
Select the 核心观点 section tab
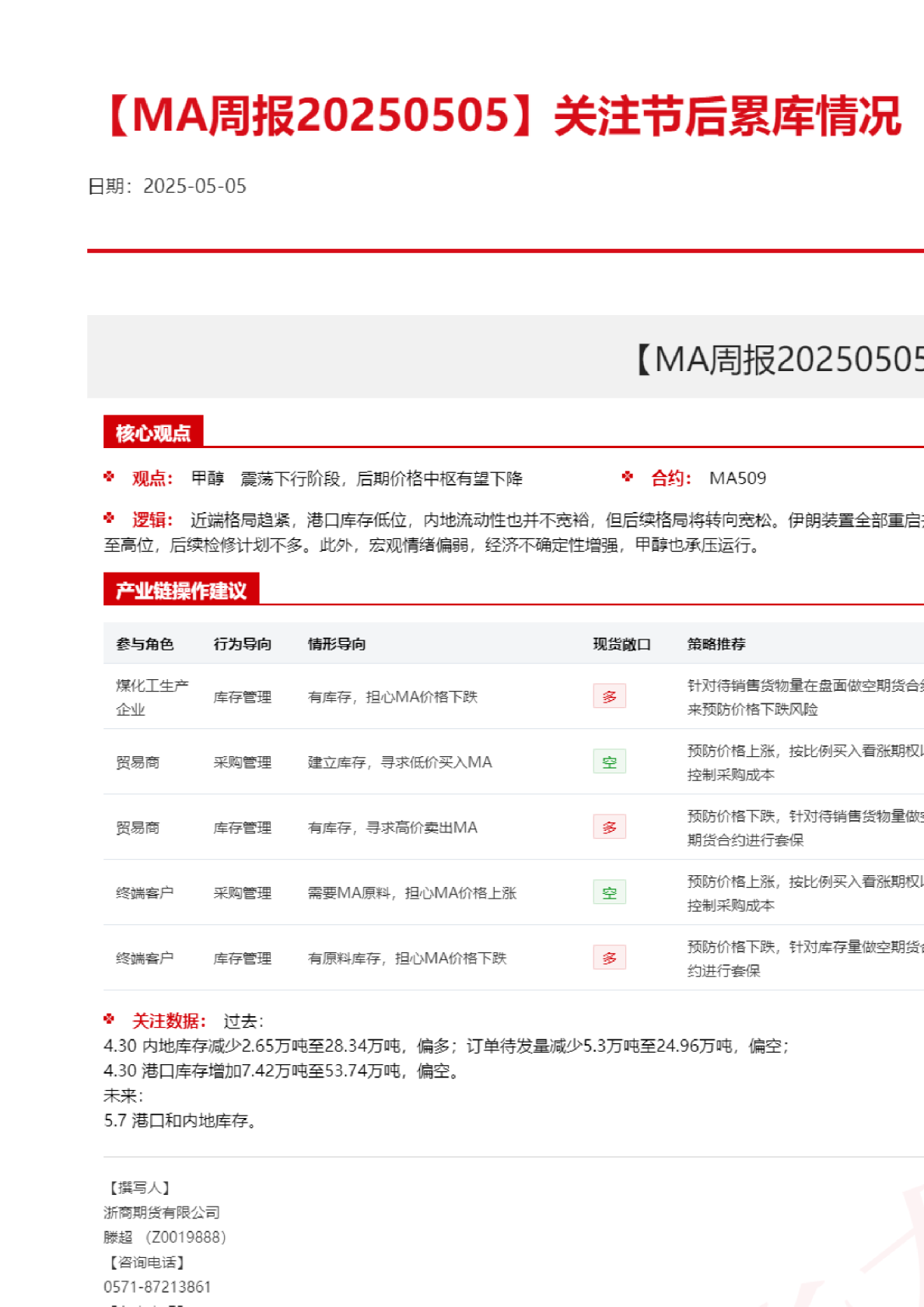point(153,433)
